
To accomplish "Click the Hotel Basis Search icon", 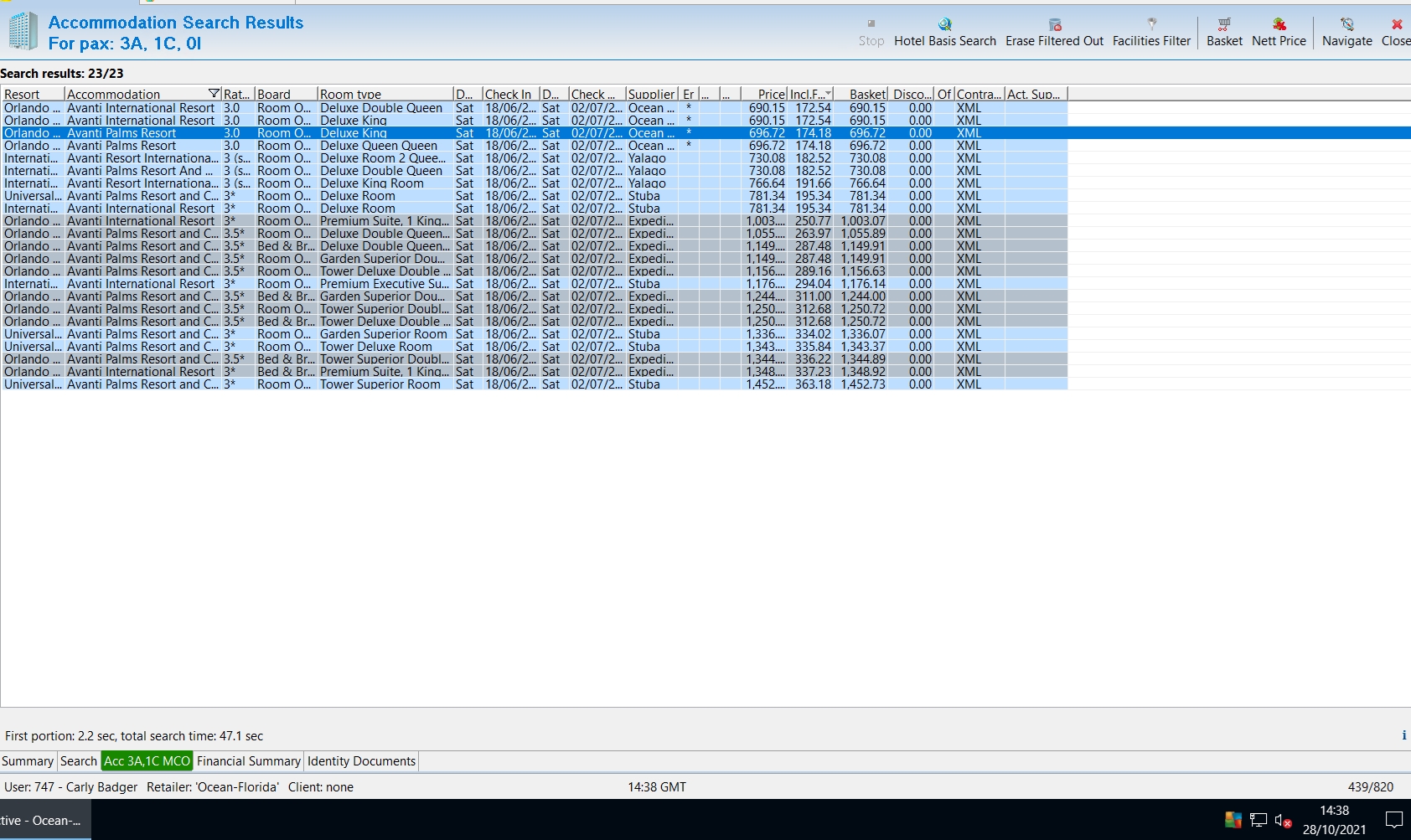I will [x=944, y=24].
